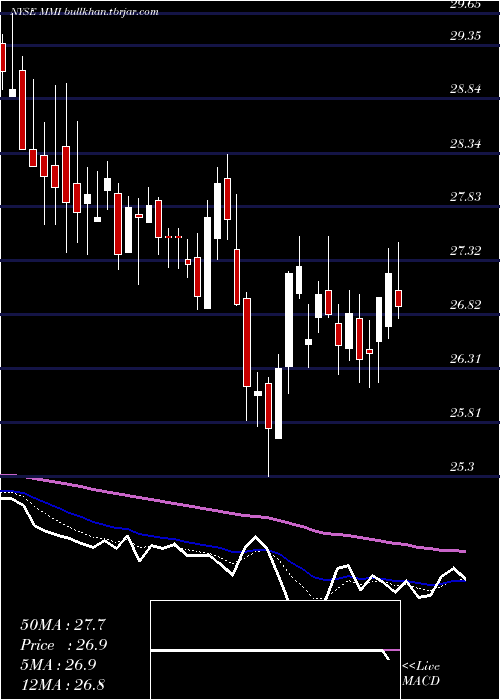
Task: Click the lowest-wick red candle touching 25.3
Action: 268,406
